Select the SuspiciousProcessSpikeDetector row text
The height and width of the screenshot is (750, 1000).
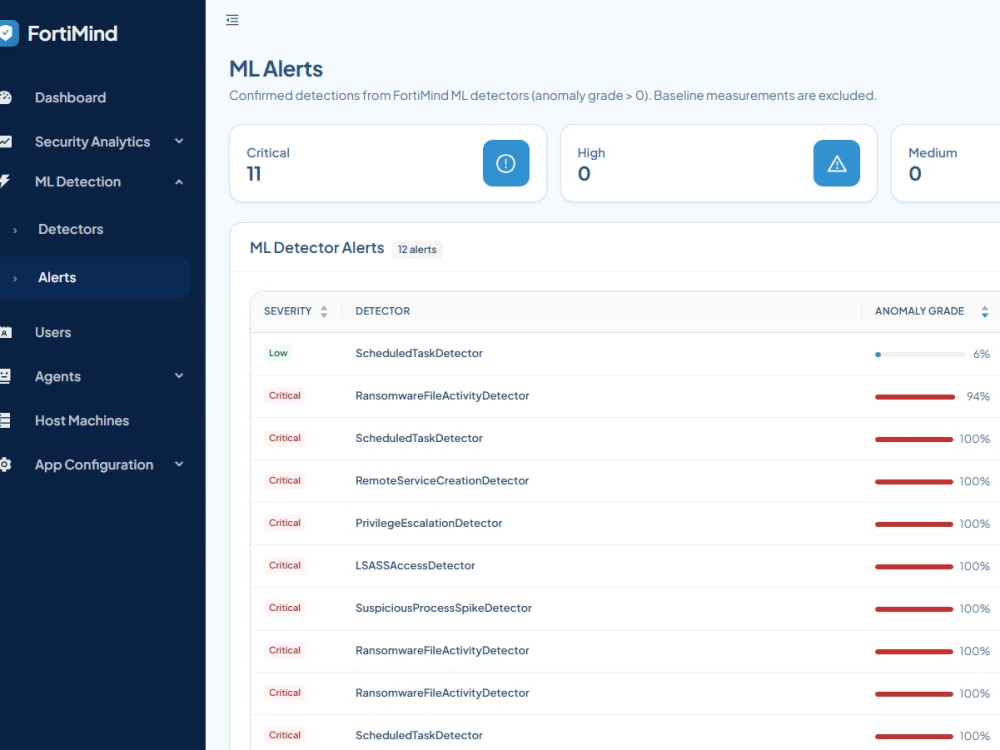[443, 608]
